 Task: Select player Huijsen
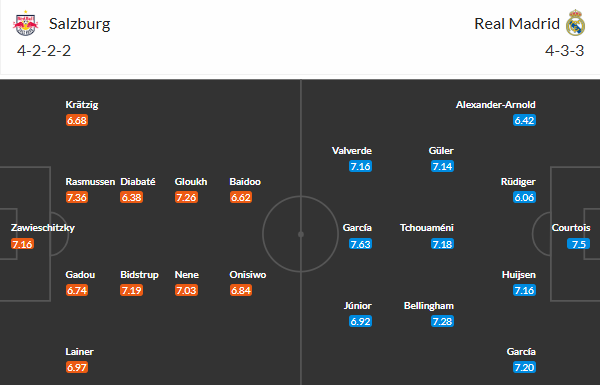point(518,275)
